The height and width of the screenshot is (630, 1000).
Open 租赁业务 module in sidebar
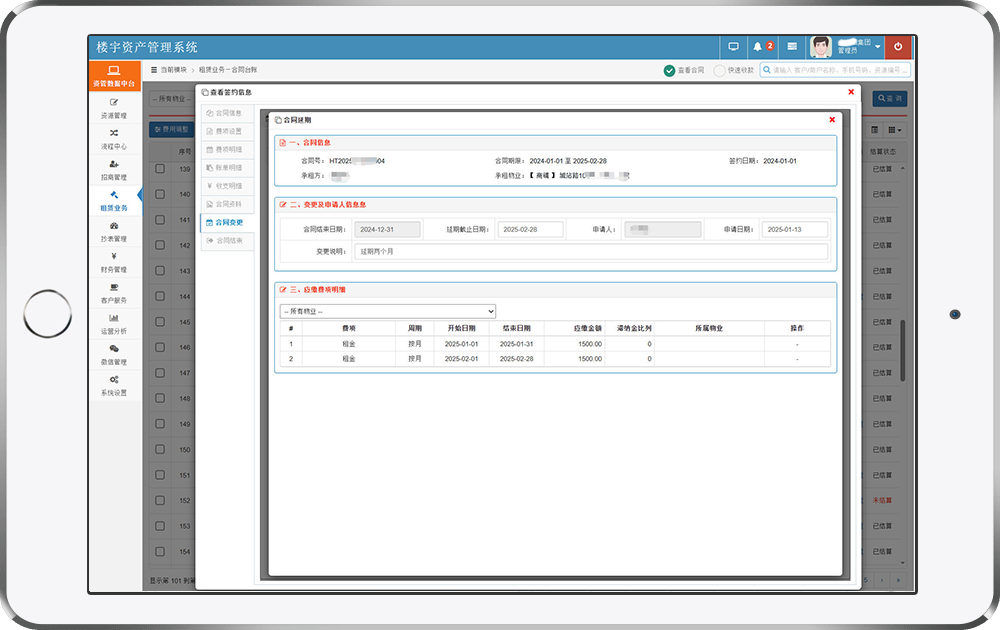pyautogui.click(x=114, y=201)
